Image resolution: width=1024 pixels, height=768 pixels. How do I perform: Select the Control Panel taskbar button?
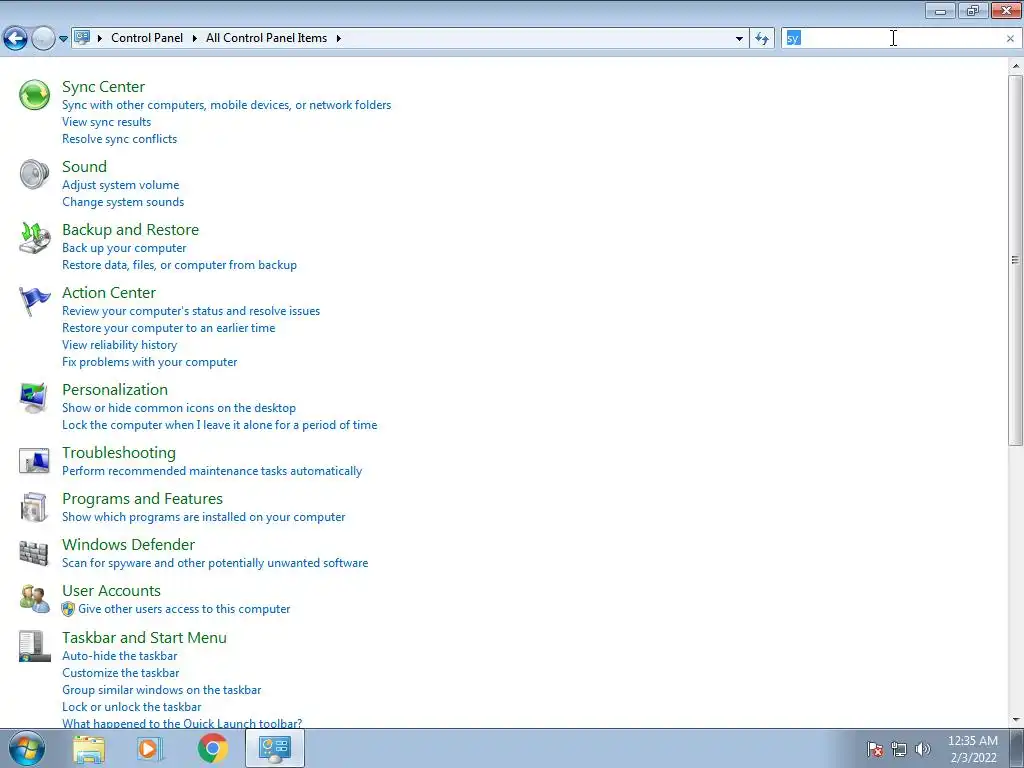275,748
